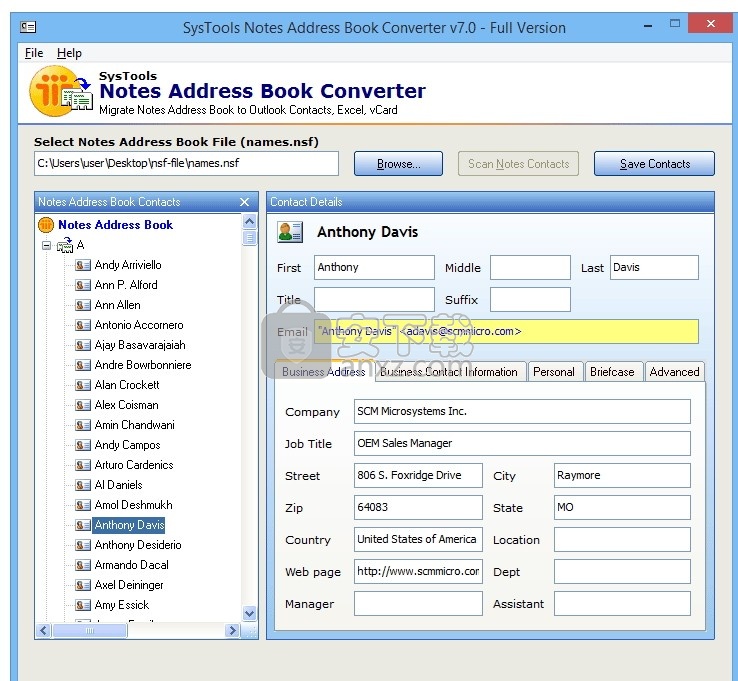Click the Company field with SCM Microsystems Inc.
The height and width of the screenshot is (681, 738).
coord(522,411)
